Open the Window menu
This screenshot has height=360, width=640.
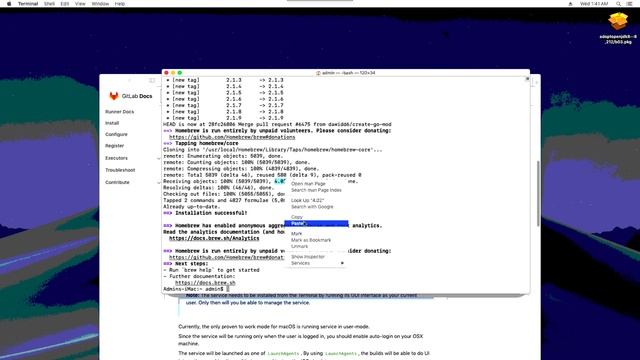click(x=100, y=4)
